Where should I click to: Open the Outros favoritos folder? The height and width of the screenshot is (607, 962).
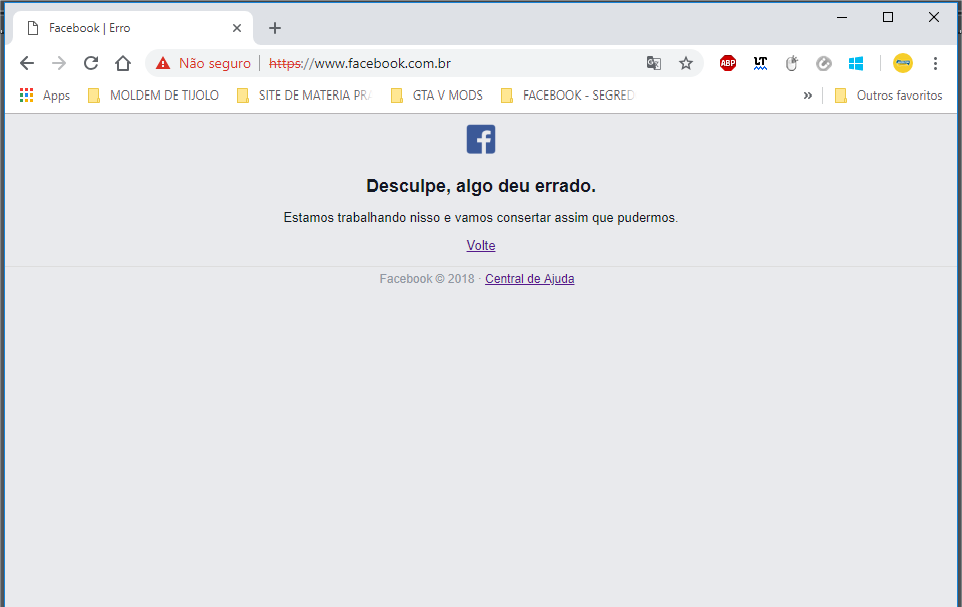[888, 95]
